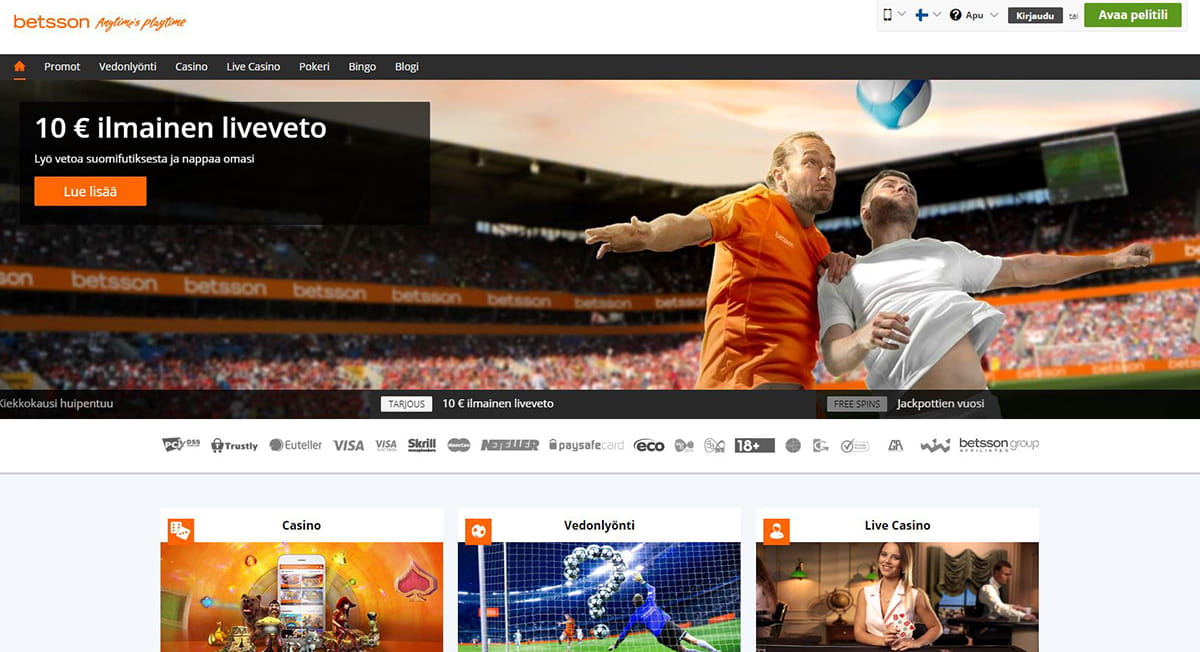This screenshot has height=652, width=1200.
Task: Click the Euteller payment logo
Action: 296,445
